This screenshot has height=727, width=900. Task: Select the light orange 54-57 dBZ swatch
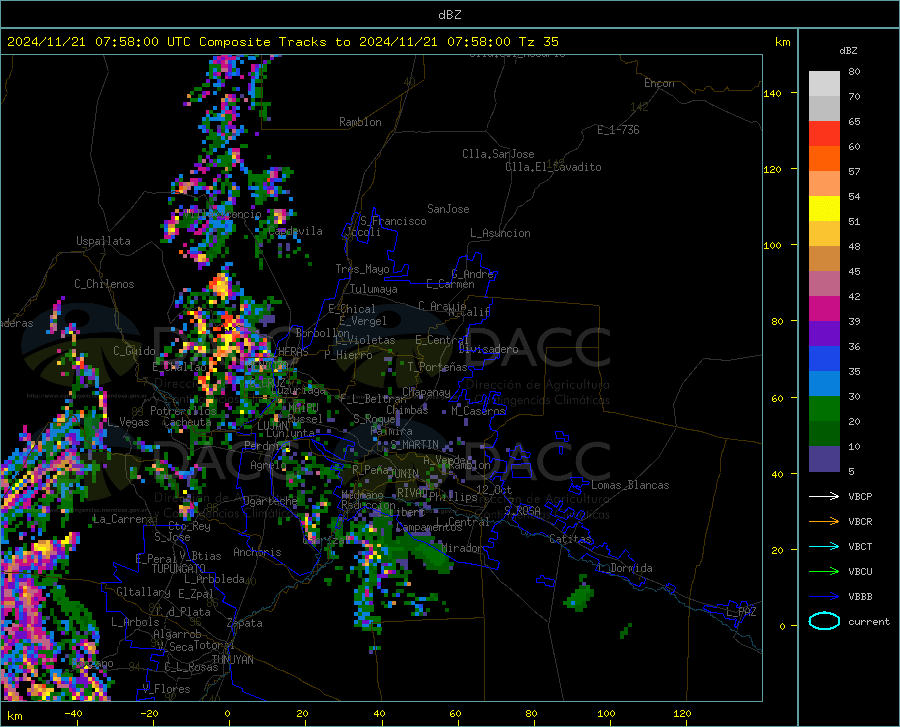click(824, 184)
